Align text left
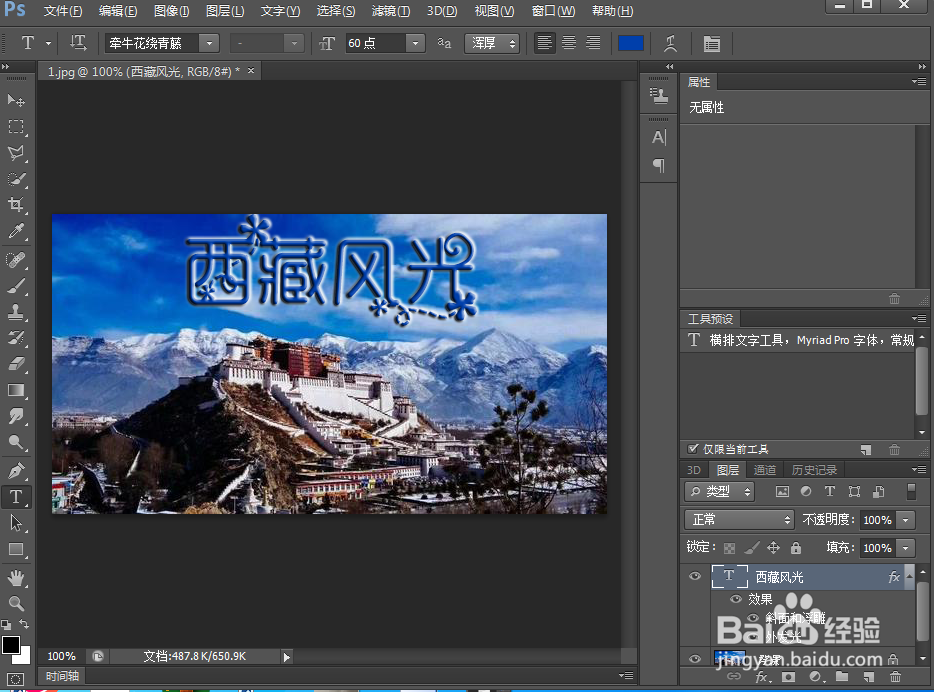This screenshot has width=934, height=692. (544, 43)
